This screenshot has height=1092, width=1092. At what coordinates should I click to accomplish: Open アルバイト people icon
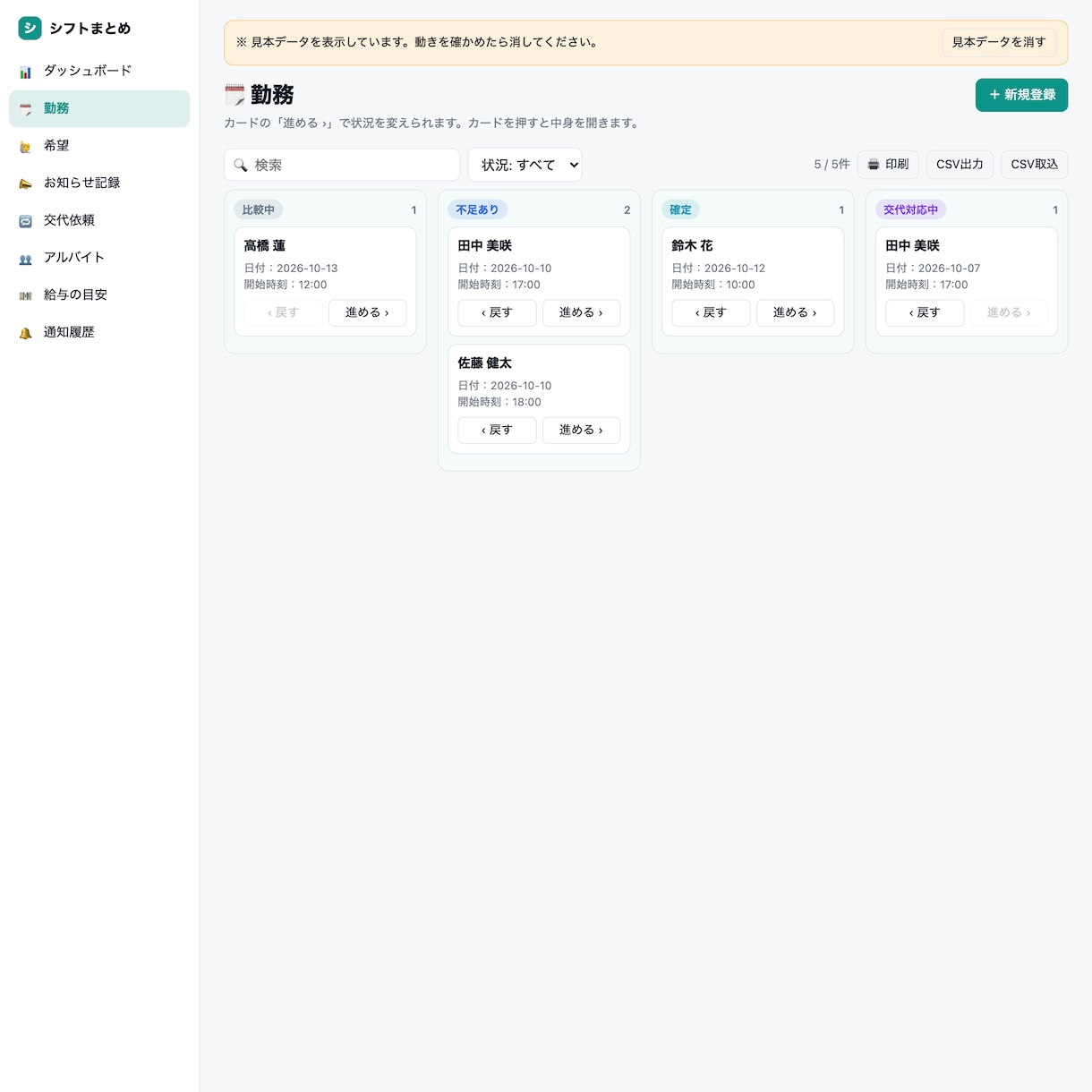26,259
